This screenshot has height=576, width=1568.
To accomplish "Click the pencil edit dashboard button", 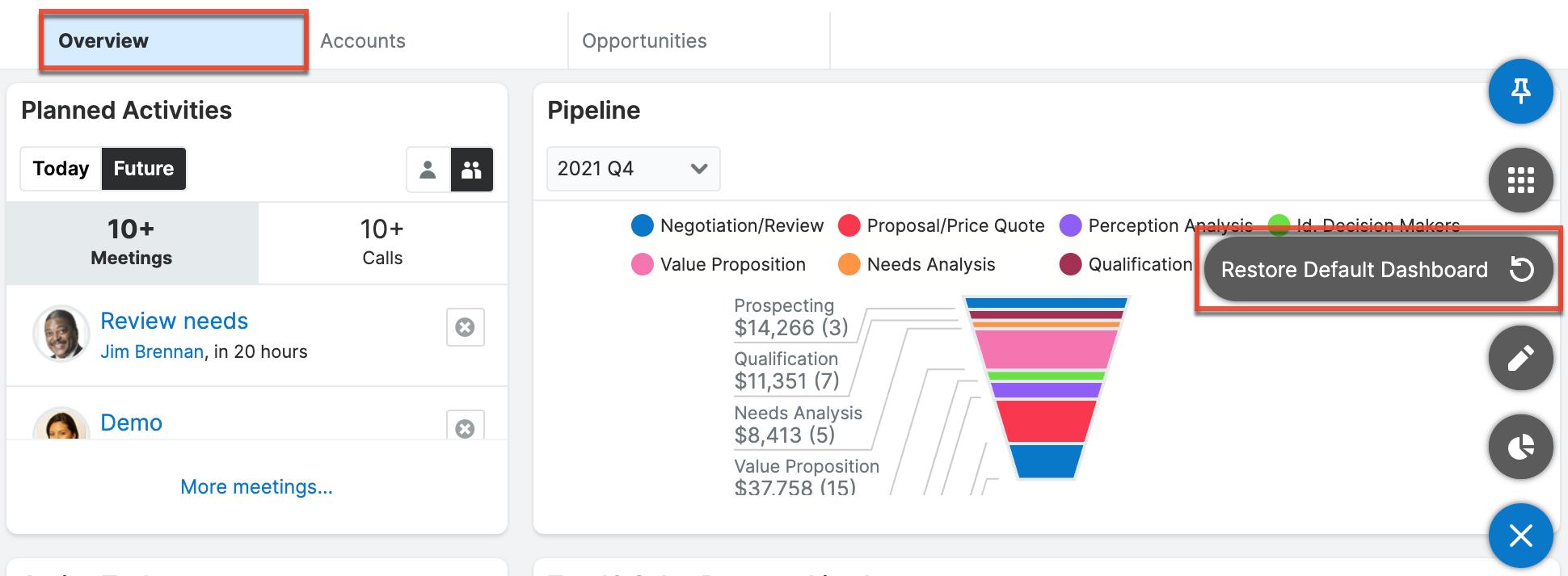I will [1520, 358].
